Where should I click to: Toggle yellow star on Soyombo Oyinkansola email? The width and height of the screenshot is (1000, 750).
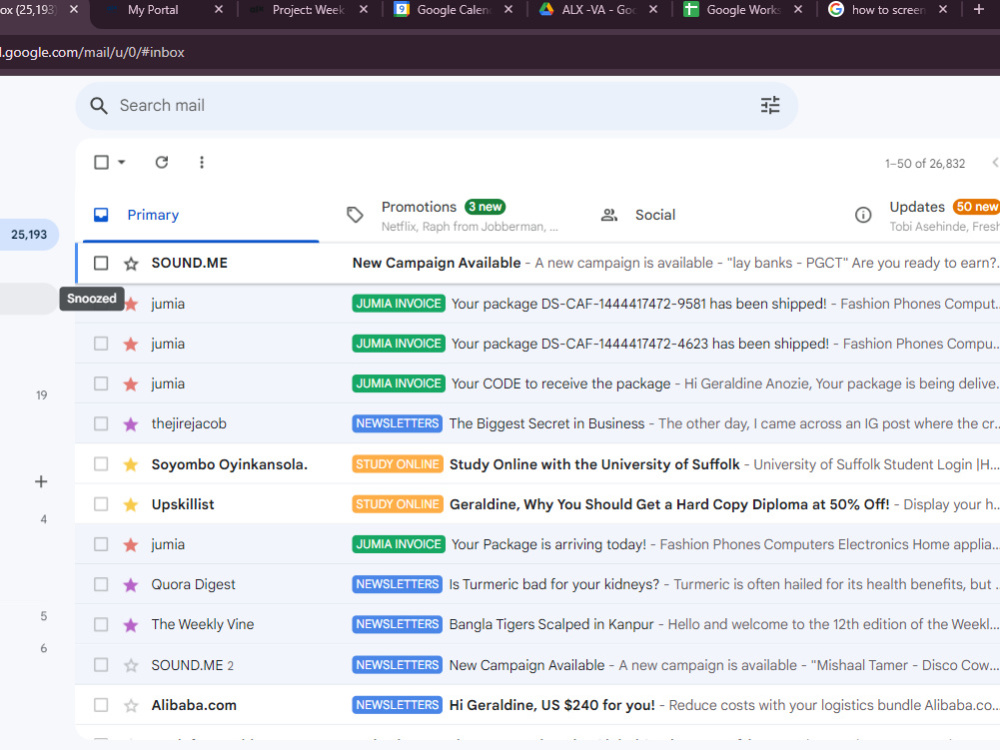point(131,464)
